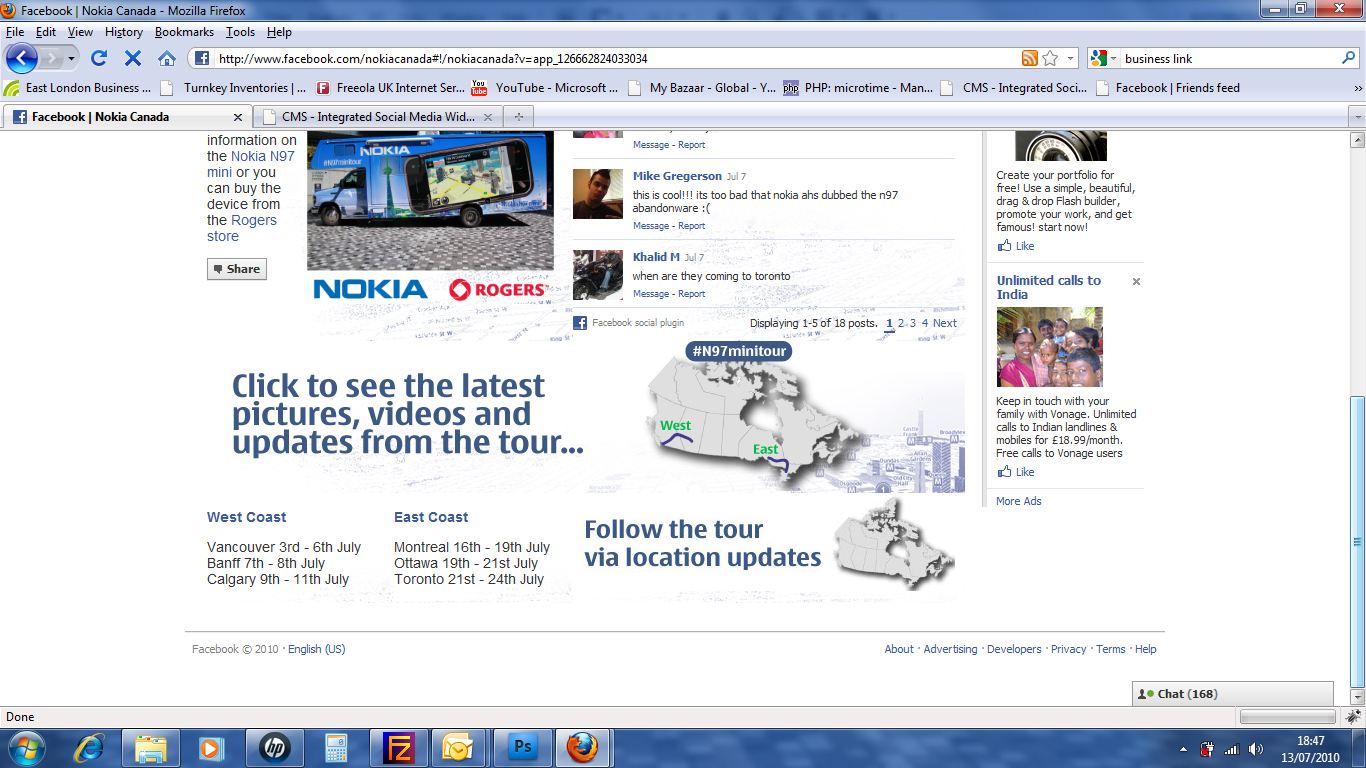This screenshot has height=768, width=1366.
Task: Click the RSS feed icon in address bar
Action: (1029, 58)
